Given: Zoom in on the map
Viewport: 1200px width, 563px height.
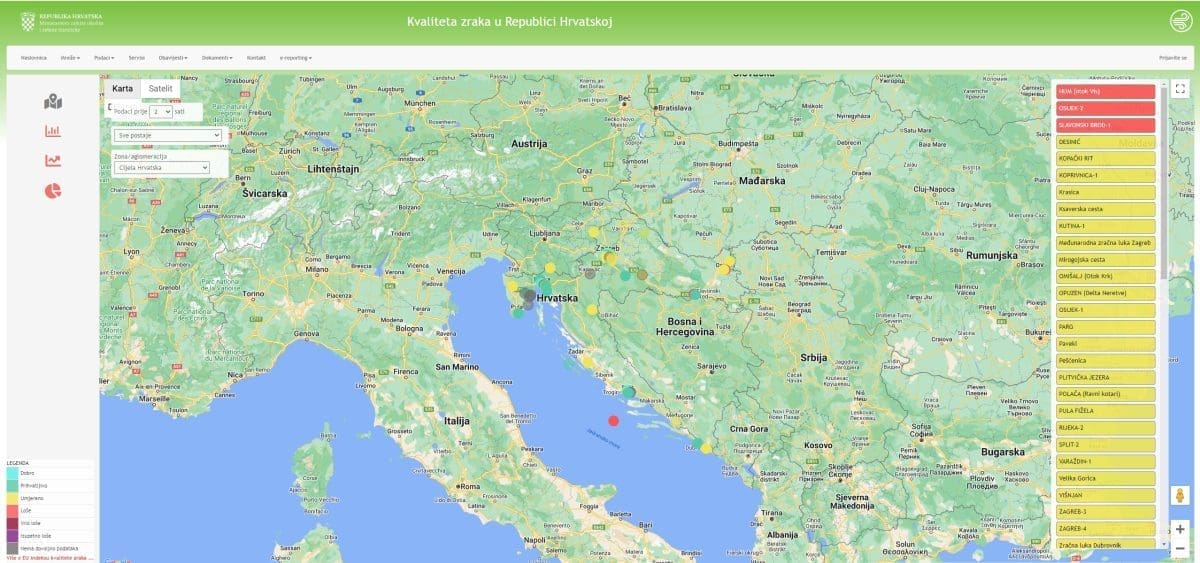Looking at the screenshot, I should tap(1180, 528).
